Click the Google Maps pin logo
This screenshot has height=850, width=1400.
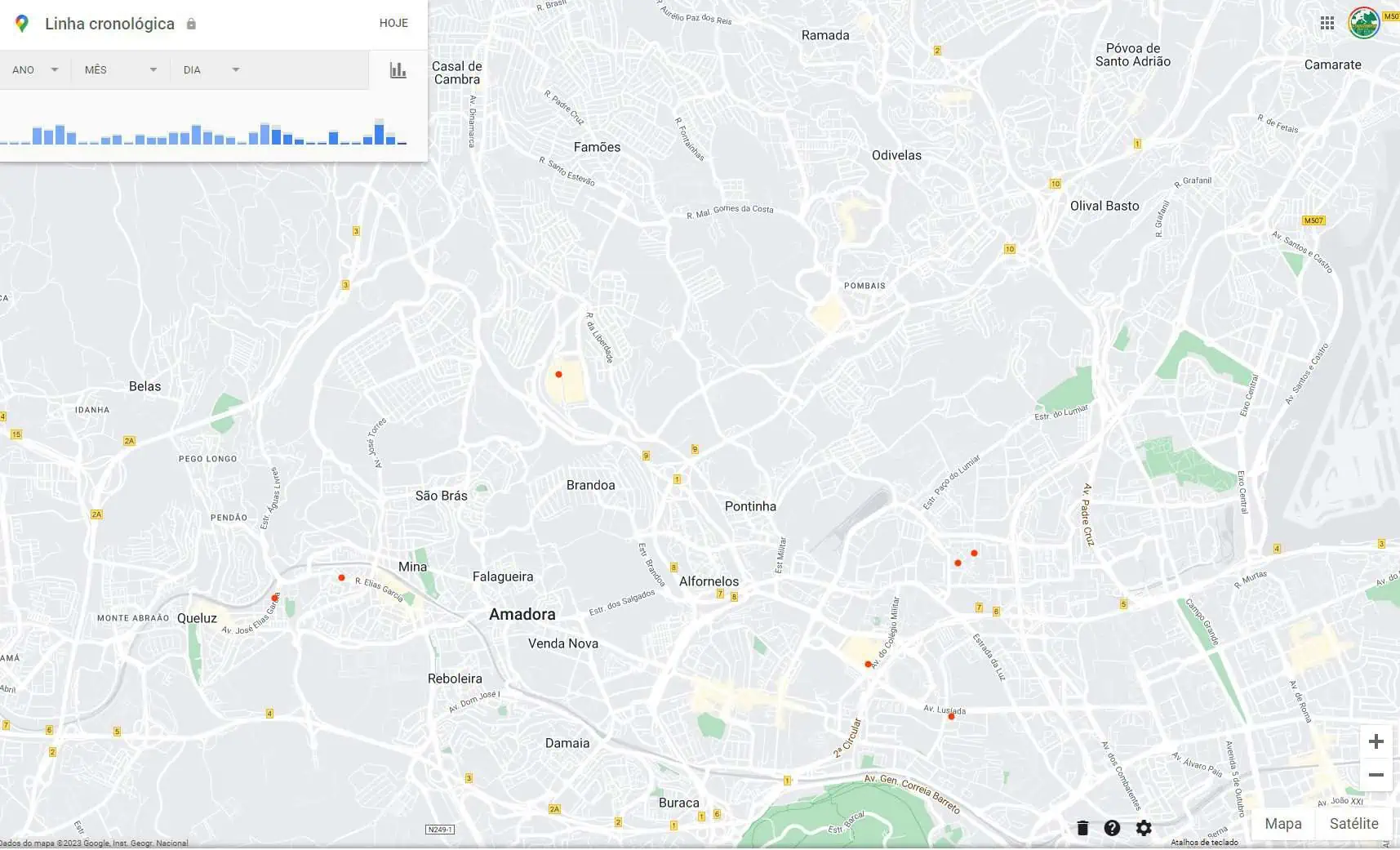[x=22, y=24]
